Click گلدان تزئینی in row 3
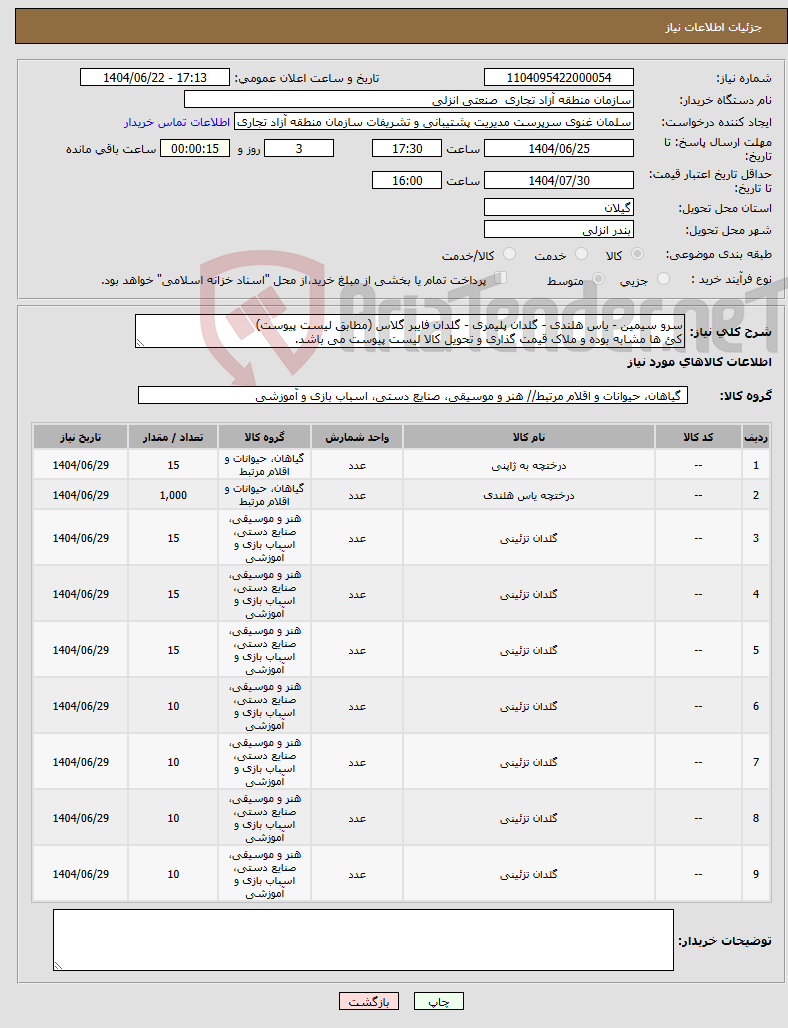This screenshot has width=788, height=1028. coord(528,538)
